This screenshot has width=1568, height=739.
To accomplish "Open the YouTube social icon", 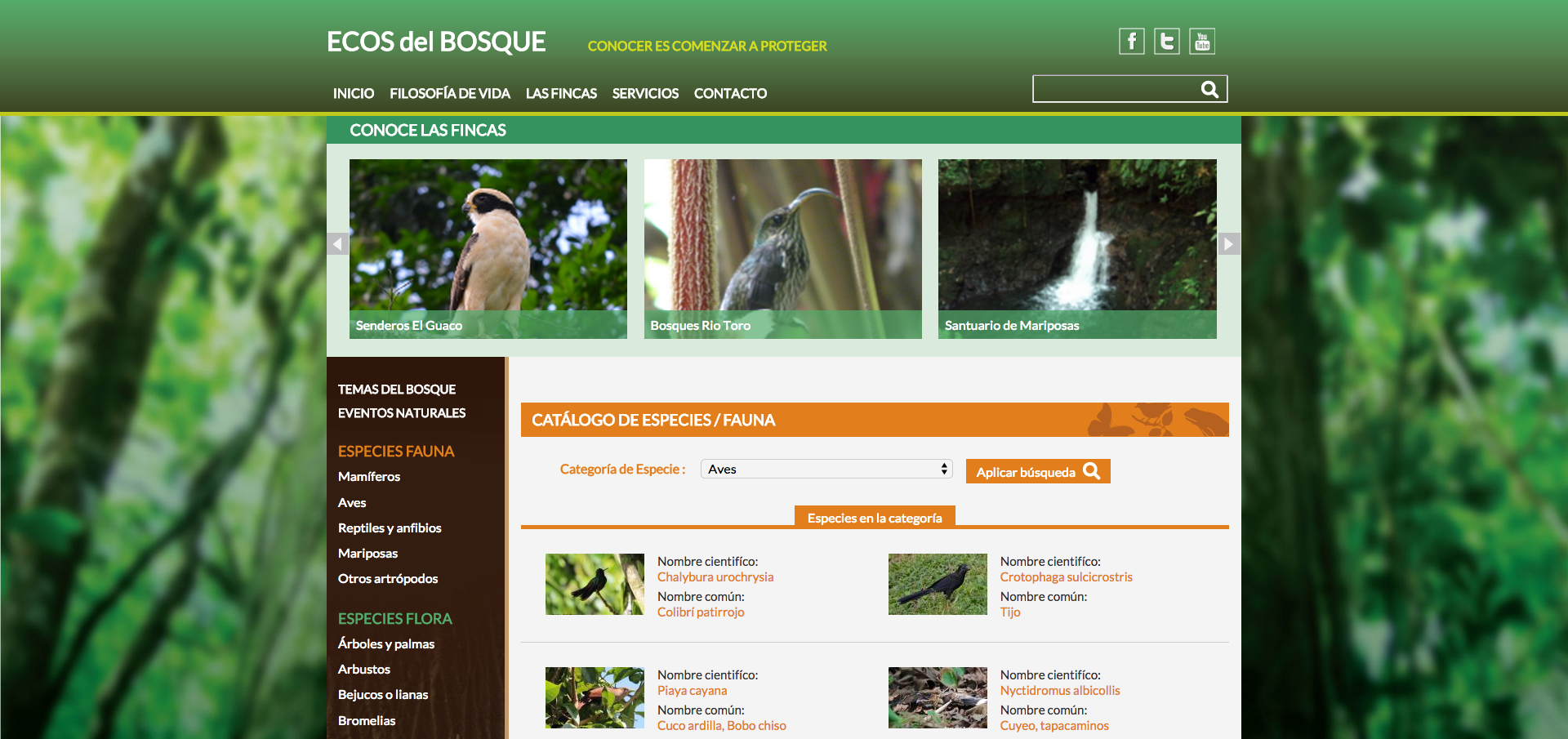I will coord(1201,41).
